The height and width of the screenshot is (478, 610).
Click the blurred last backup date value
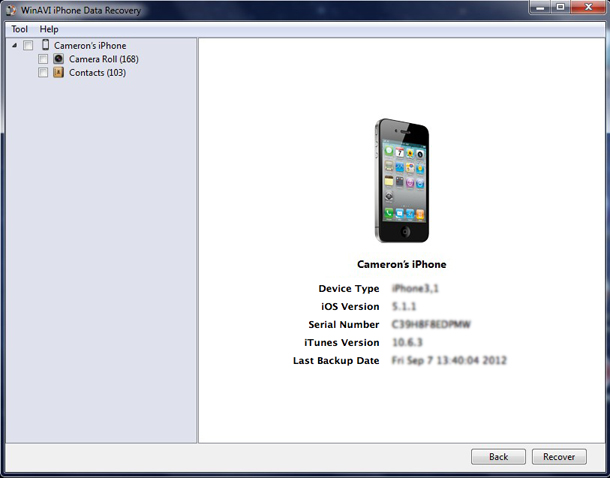(449, 361)
